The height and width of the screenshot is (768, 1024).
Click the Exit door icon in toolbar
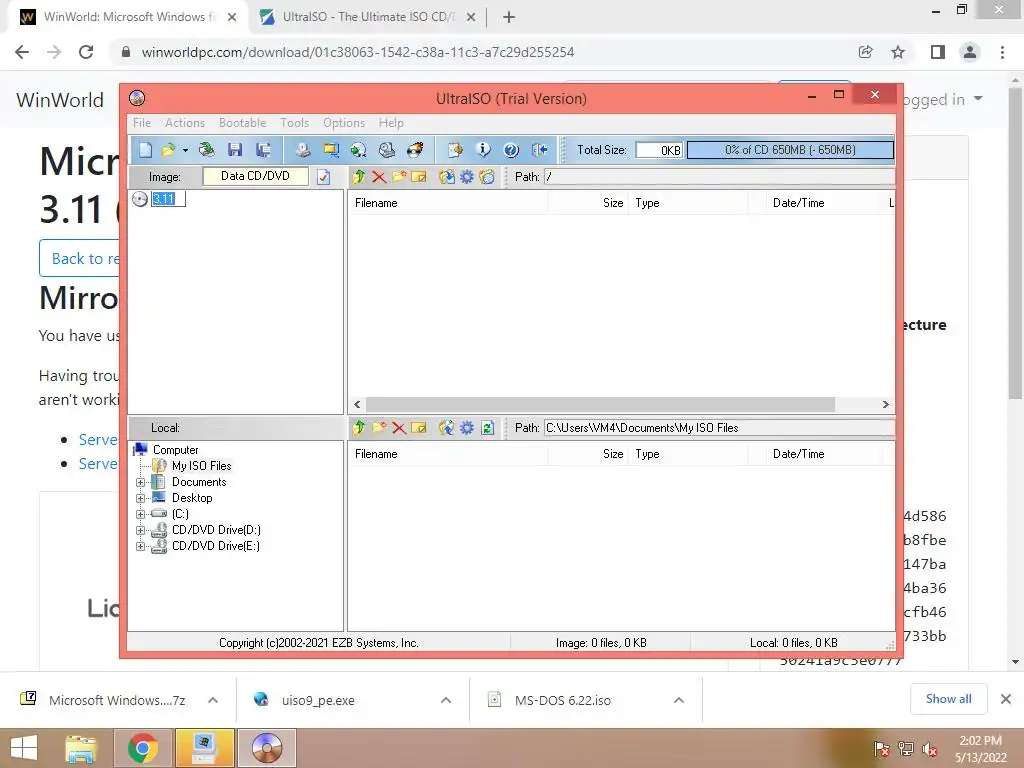click(x=539, y=150)
